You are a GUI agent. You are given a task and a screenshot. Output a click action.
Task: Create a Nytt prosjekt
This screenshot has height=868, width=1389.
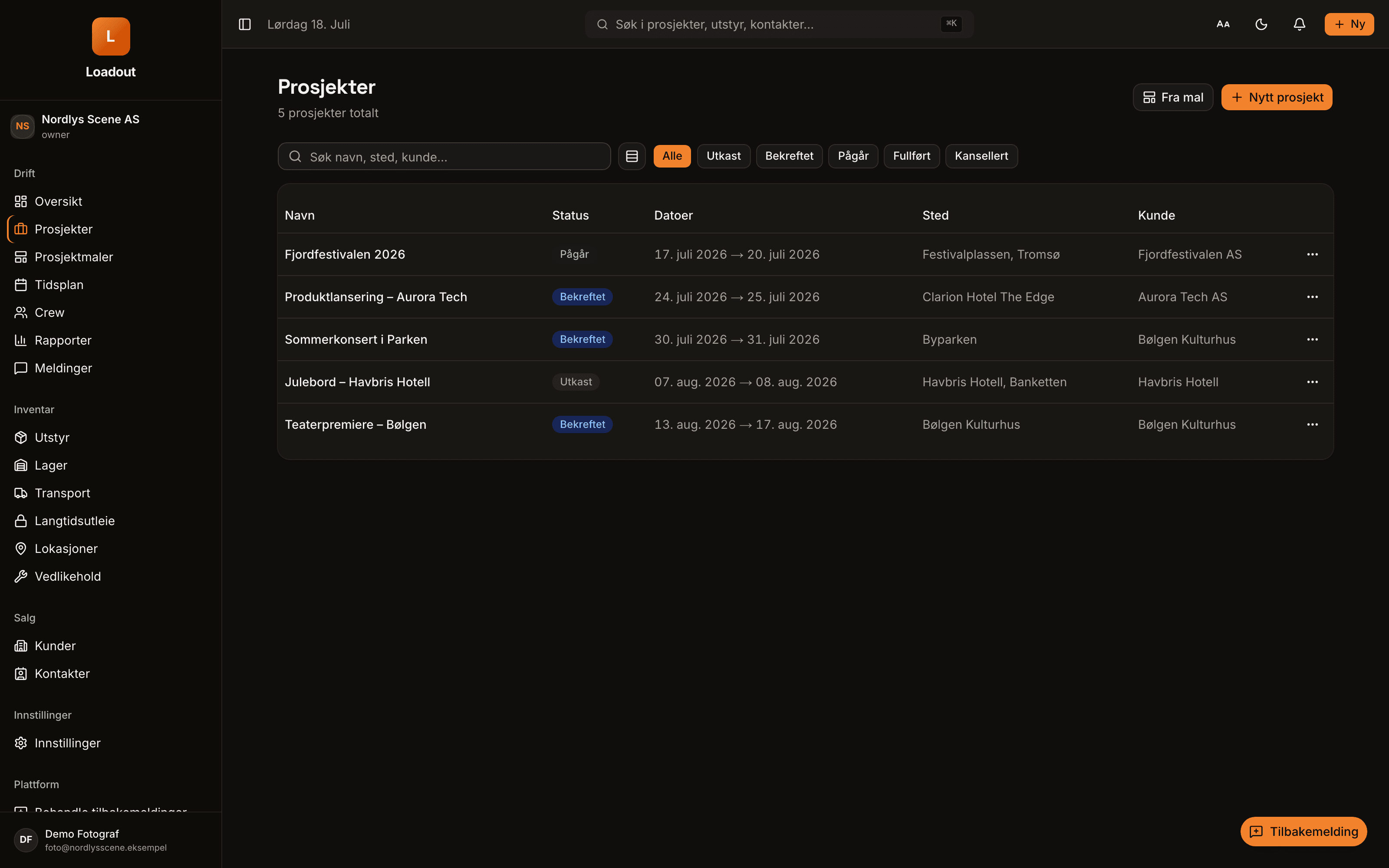pyautogui.click(x=1277, y=97)
